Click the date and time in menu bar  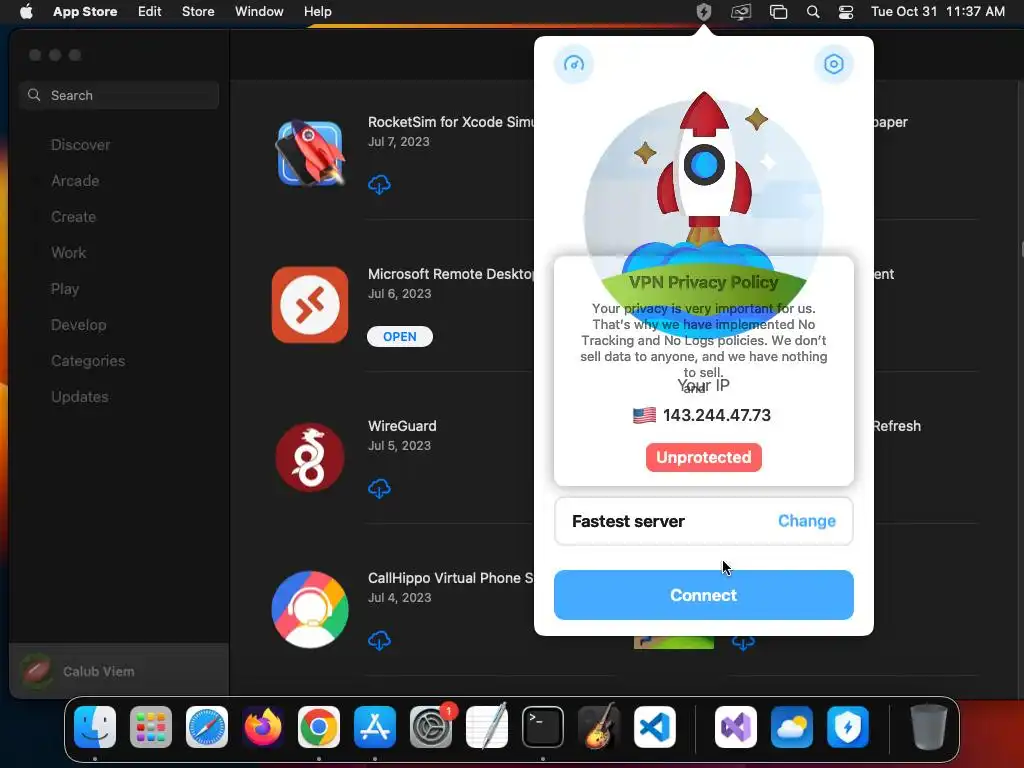pyautogui.click(x=938, y=12)
